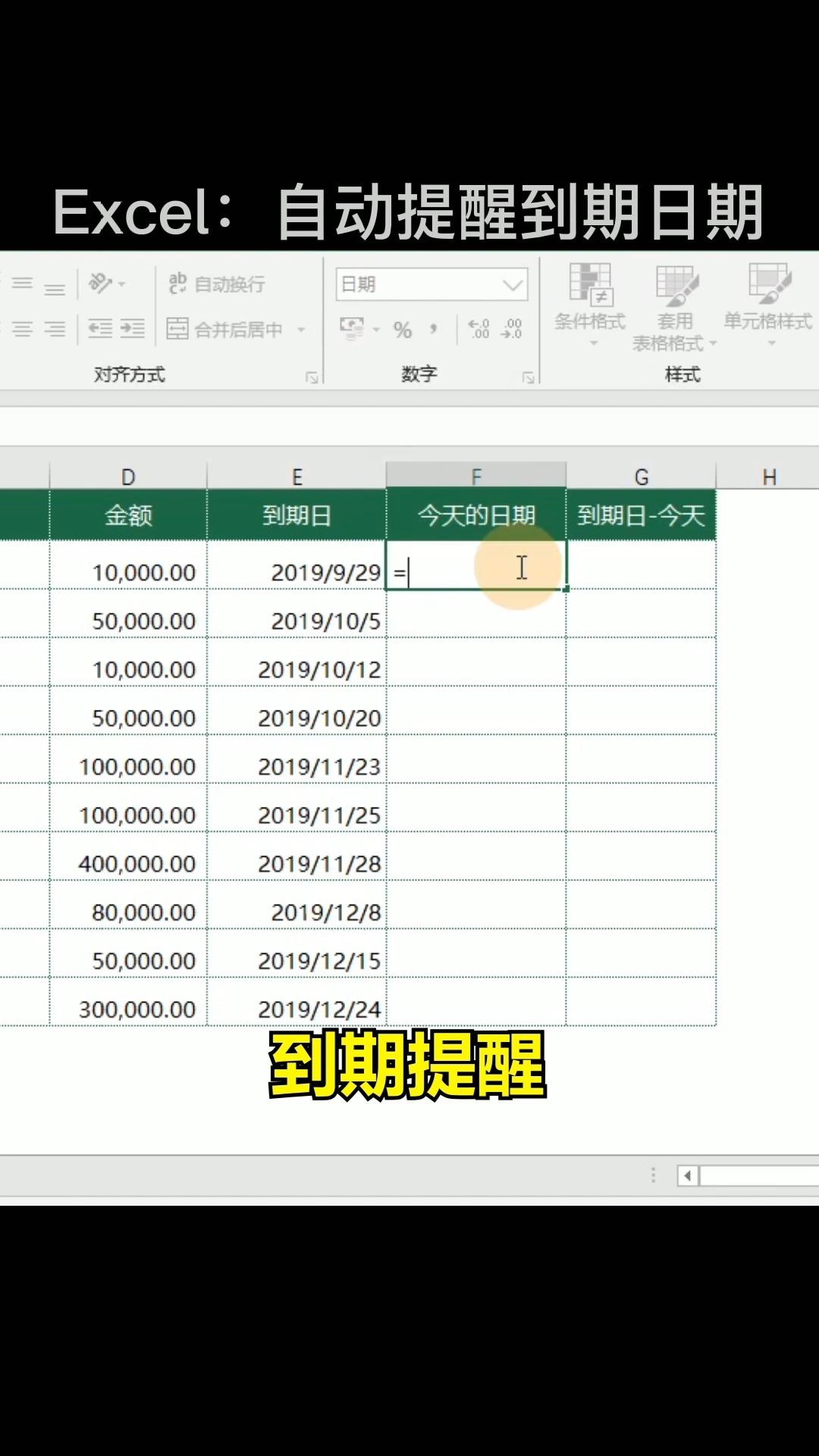Increase the cell indent
The image size is (819, 1456).
[133, 328]
